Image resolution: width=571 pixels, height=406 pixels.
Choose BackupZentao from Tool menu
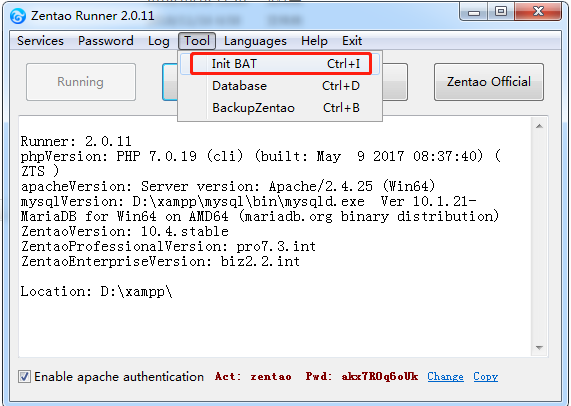280,108
